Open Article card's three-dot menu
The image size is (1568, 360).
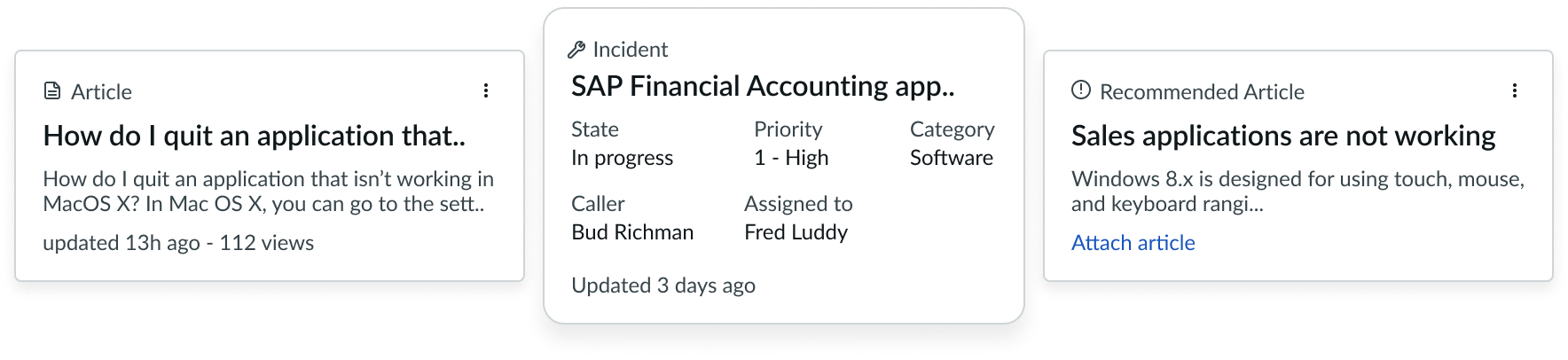pyautogui.click(x=485, y=90)
